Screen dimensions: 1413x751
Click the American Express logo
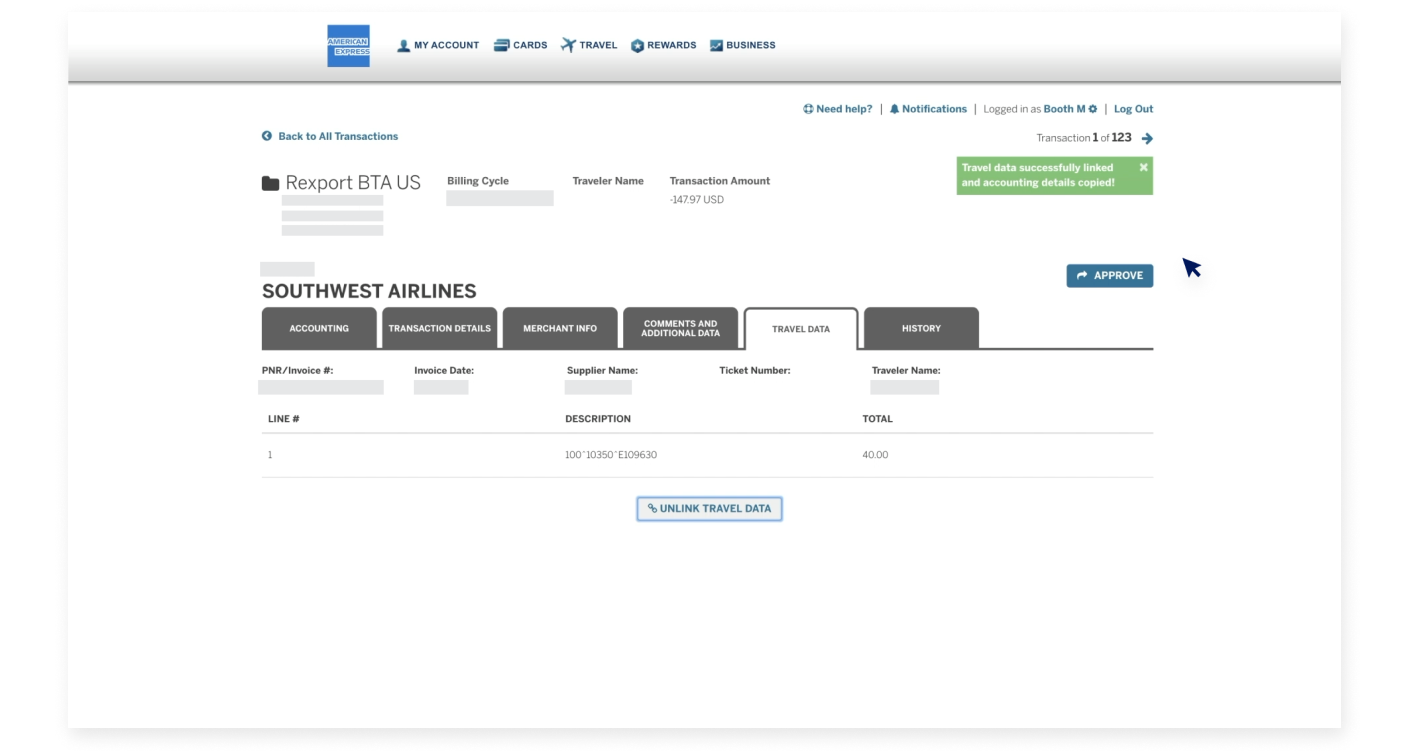click(x=349, y=44)
